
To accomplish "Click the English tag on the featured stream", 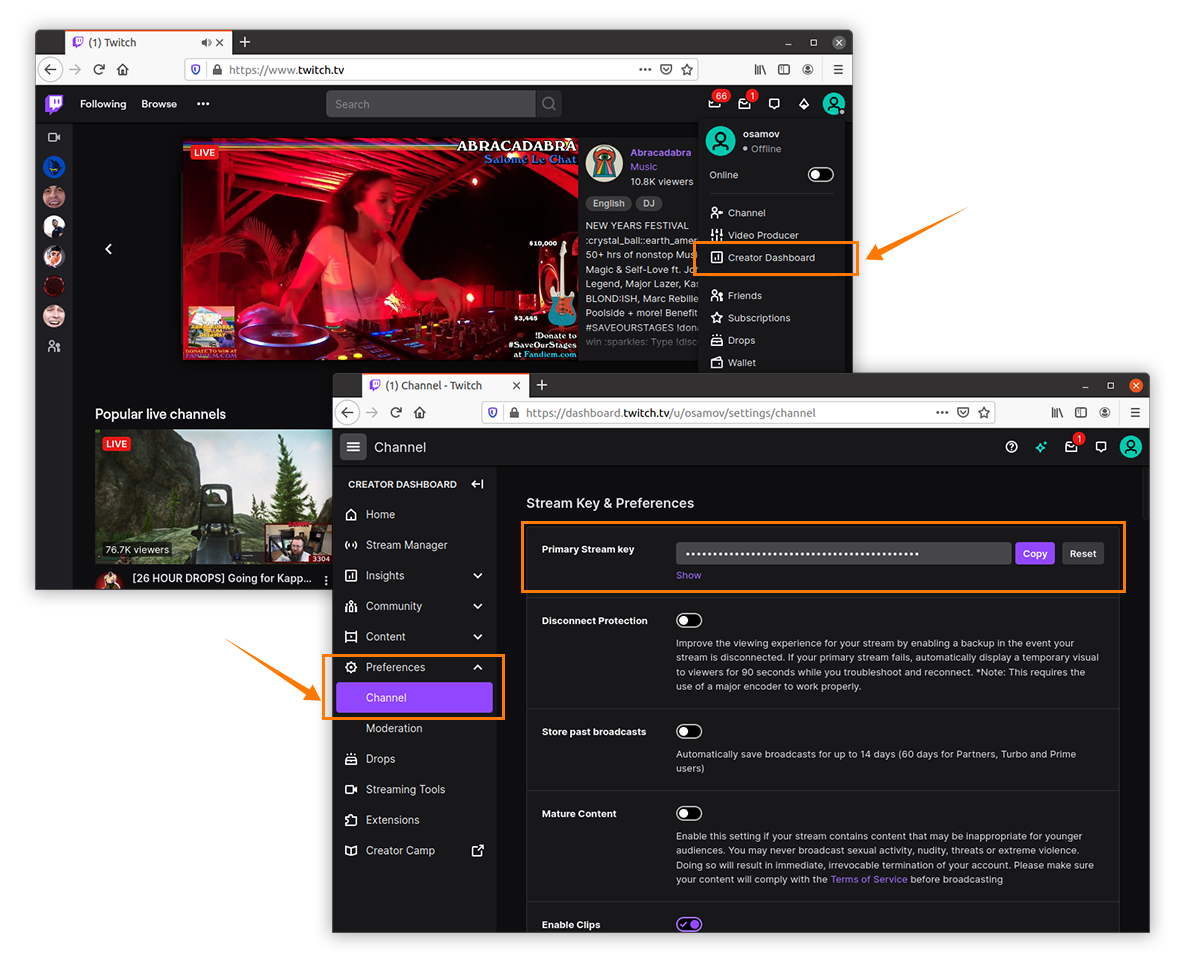I will [608, 203].
